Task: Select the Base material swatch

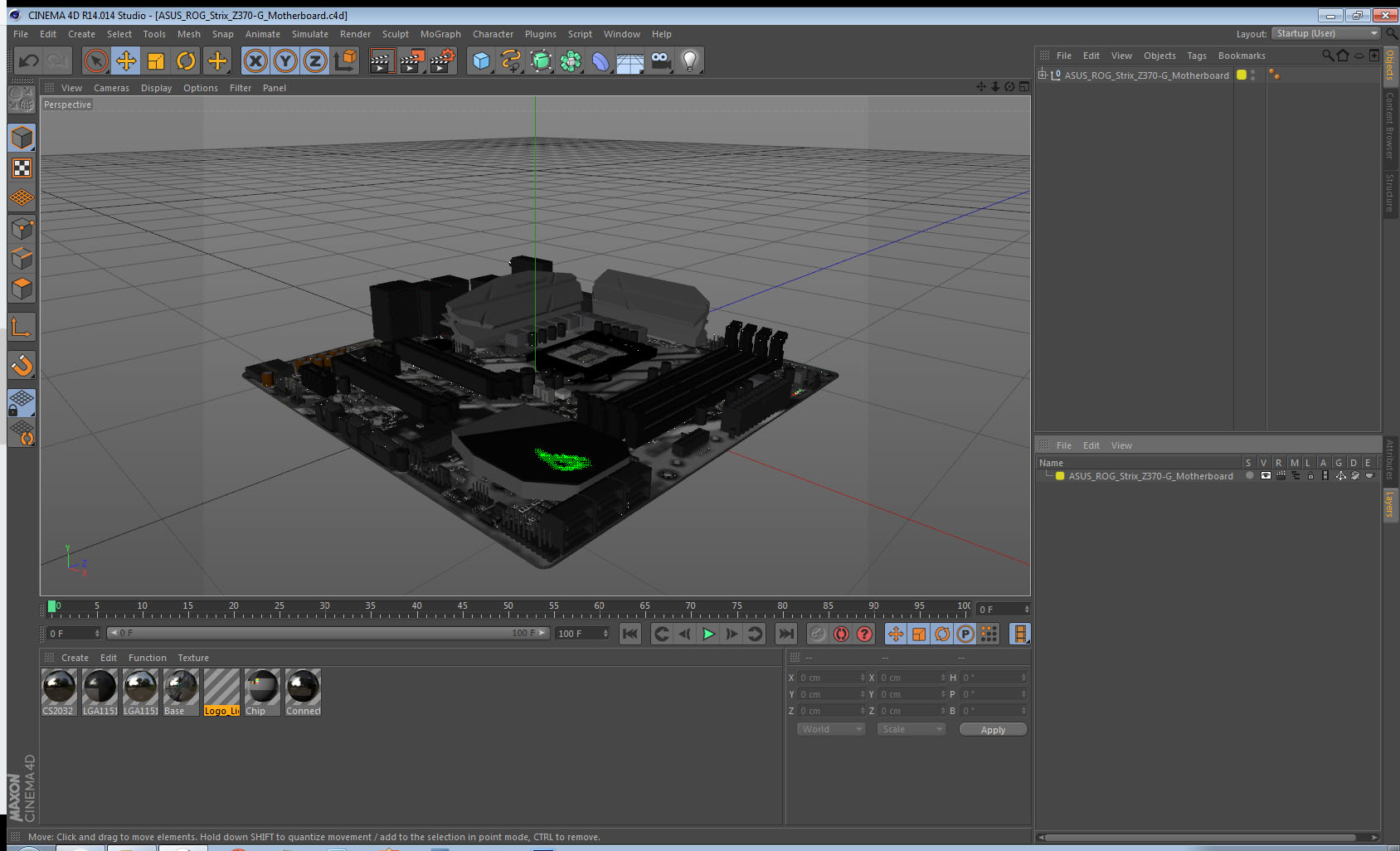Action: pos(181,693)
